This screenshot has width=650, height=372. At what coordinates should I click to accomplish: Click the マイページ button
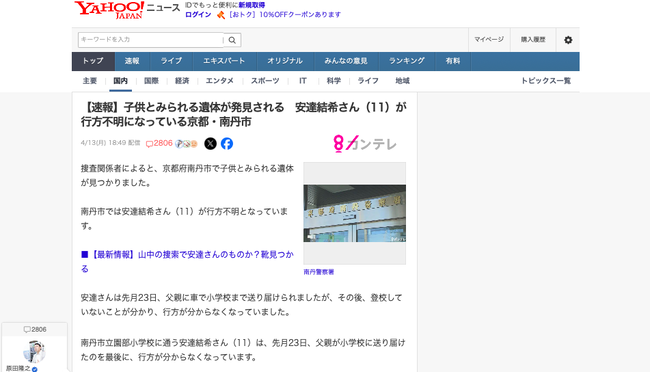[x=489, y=39]
